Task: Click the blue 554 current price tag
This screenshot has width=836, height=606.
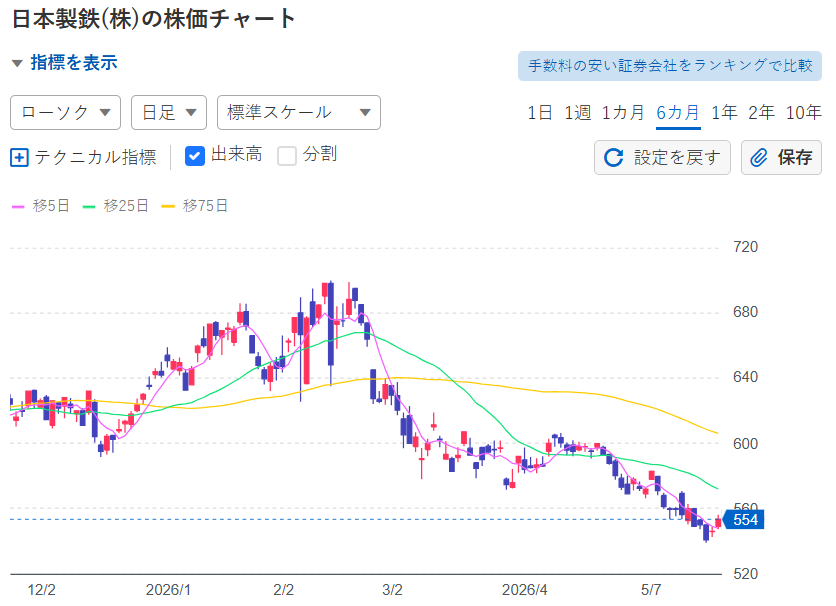Action: coord(744,520)
